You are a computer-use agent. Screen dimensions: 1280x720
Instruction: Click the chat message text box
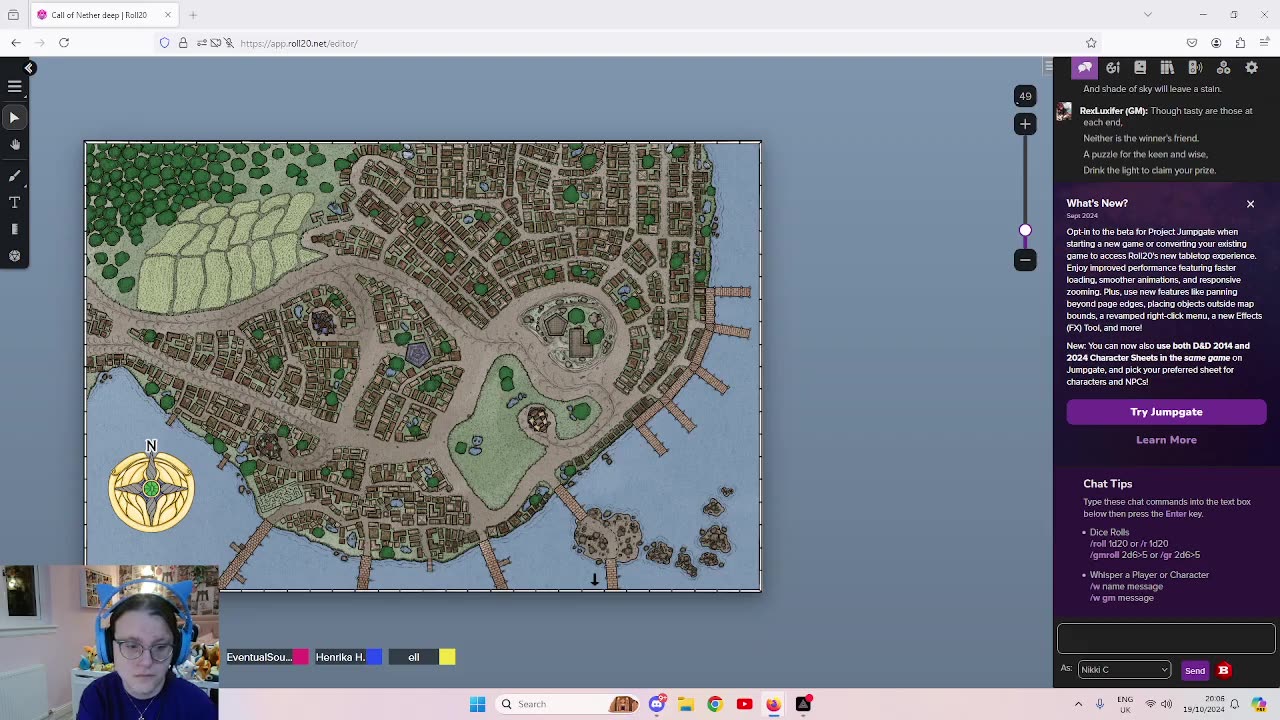pos(1166,638)
